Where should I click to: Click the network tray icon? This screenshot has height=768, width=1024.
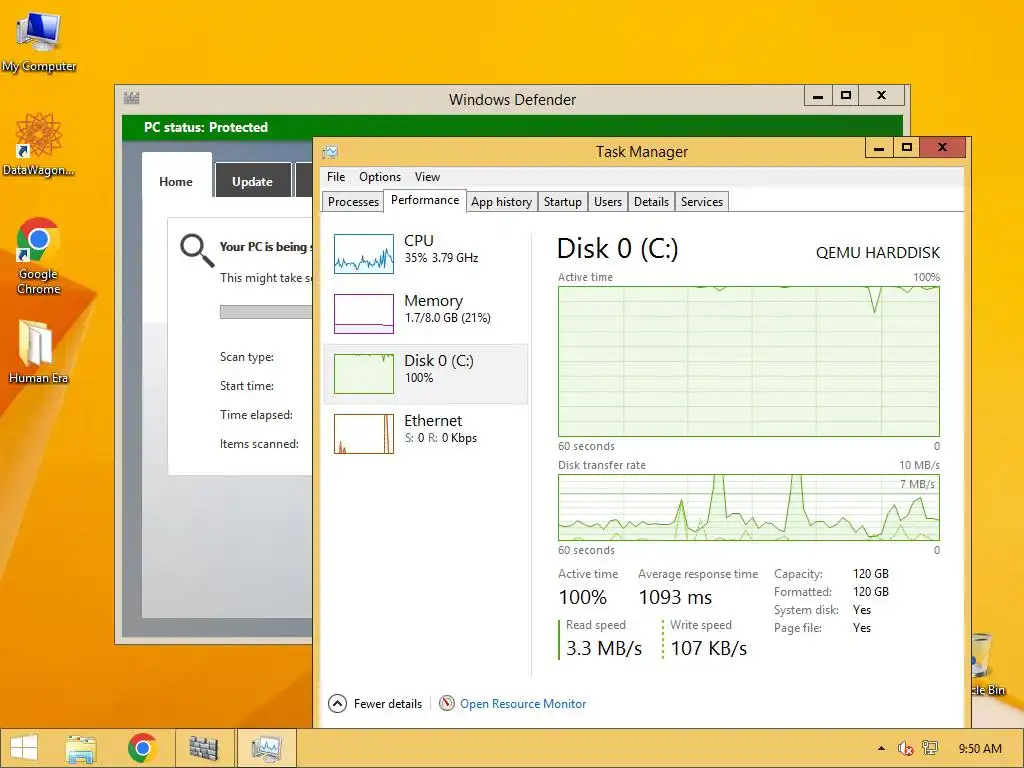[930, 748]
